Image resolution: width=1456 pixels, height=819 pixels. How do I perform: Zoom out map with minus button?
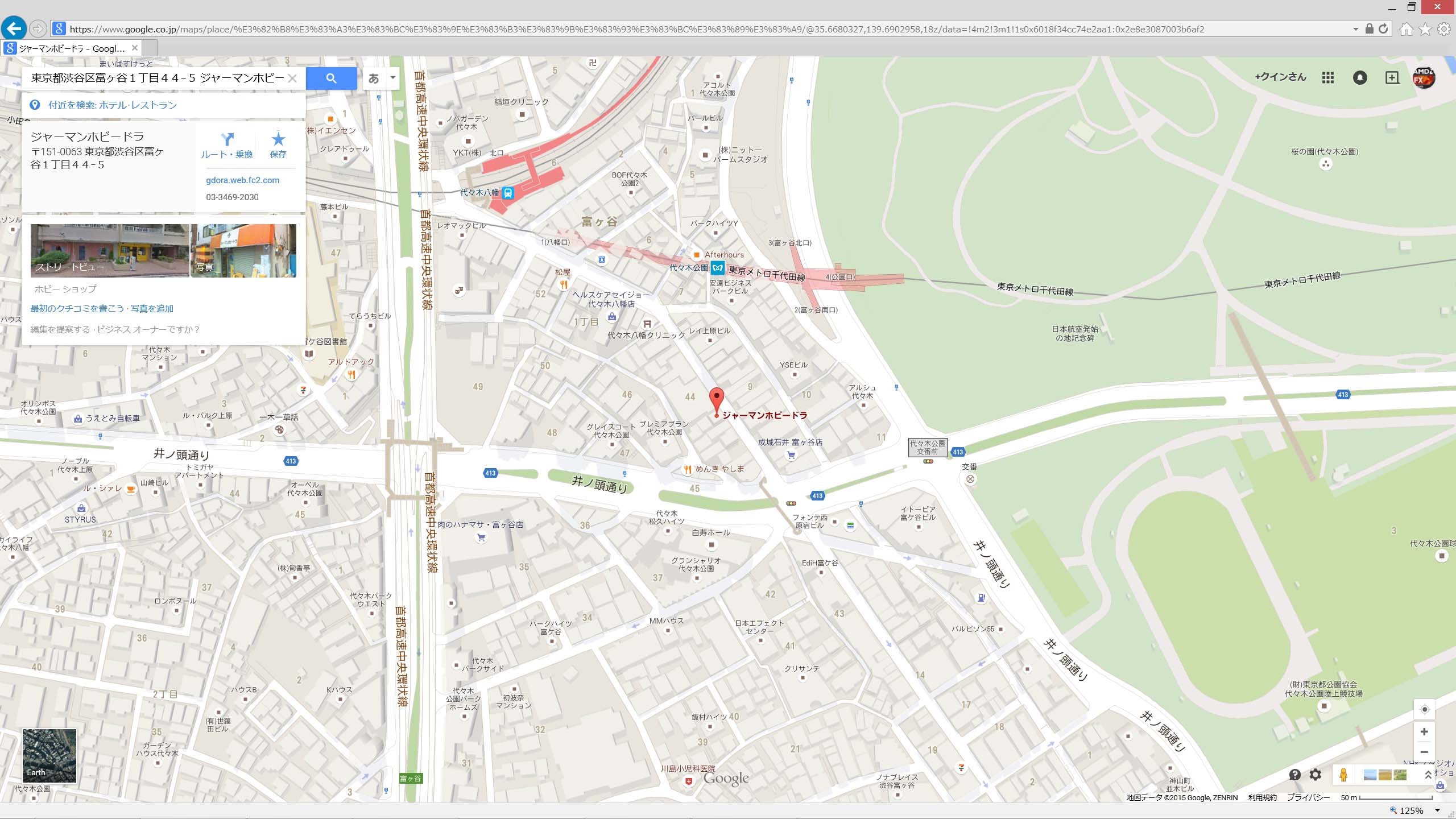point(1424,752)
